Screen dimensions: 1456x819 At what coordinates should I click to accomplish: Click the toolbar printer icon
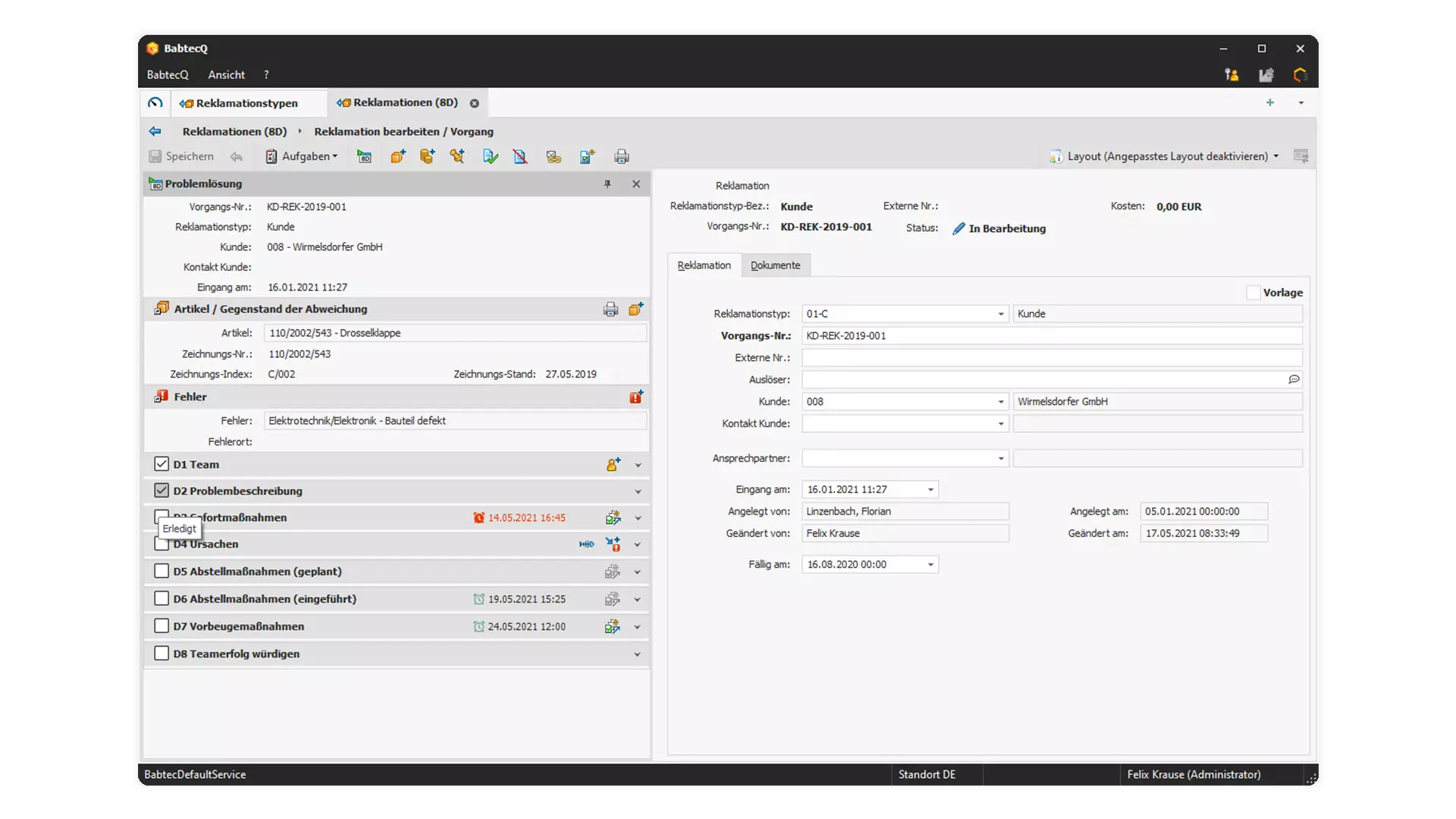(622, 156)
